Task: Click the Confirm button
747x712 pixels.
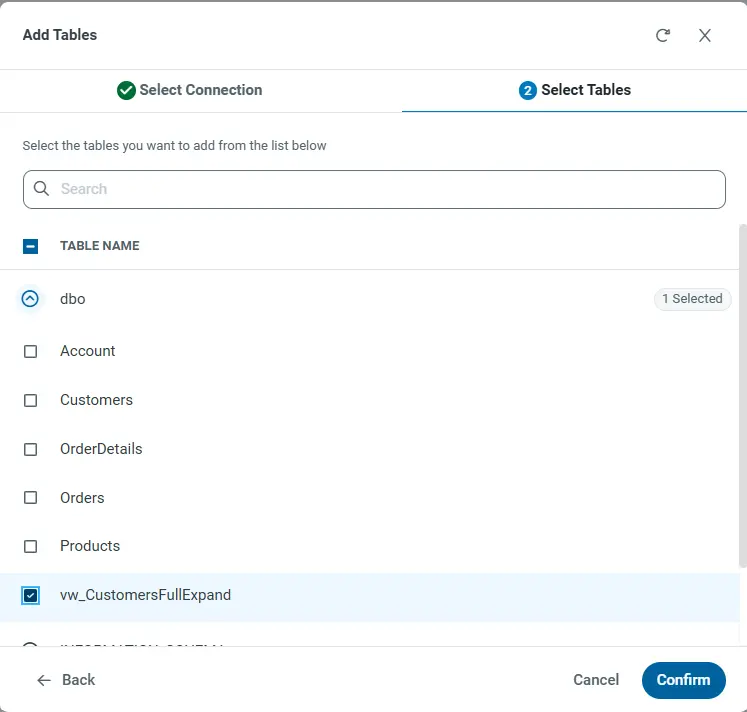Action: click(x=684, y=680)
